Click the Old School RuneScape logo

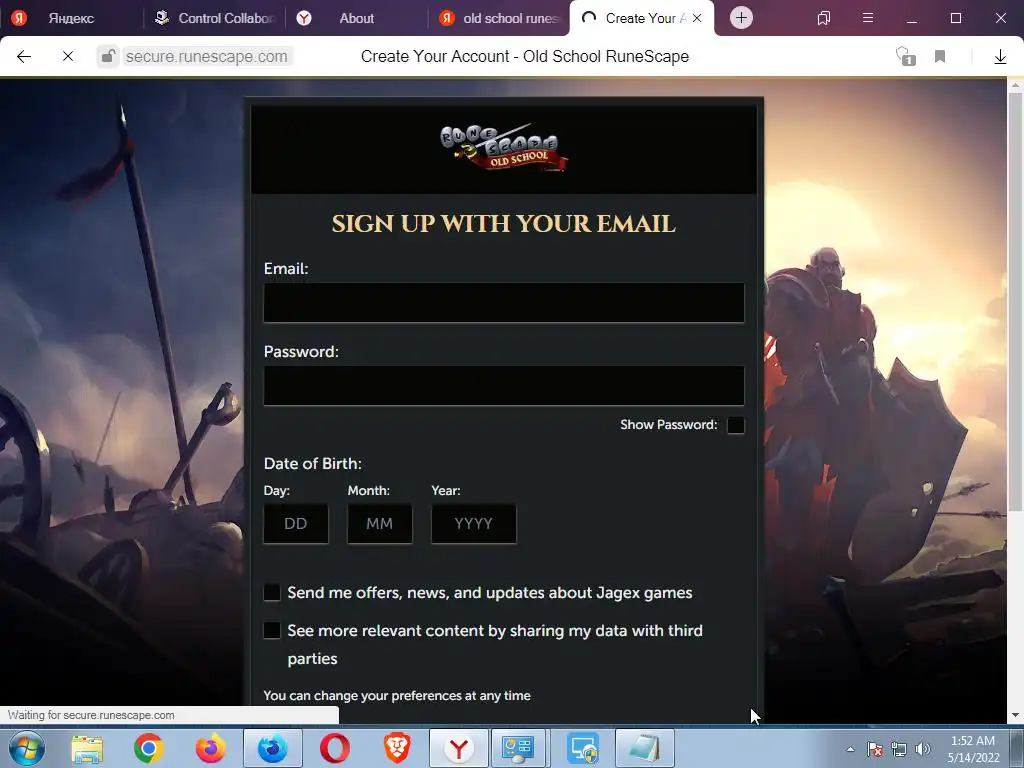(504, 148)
